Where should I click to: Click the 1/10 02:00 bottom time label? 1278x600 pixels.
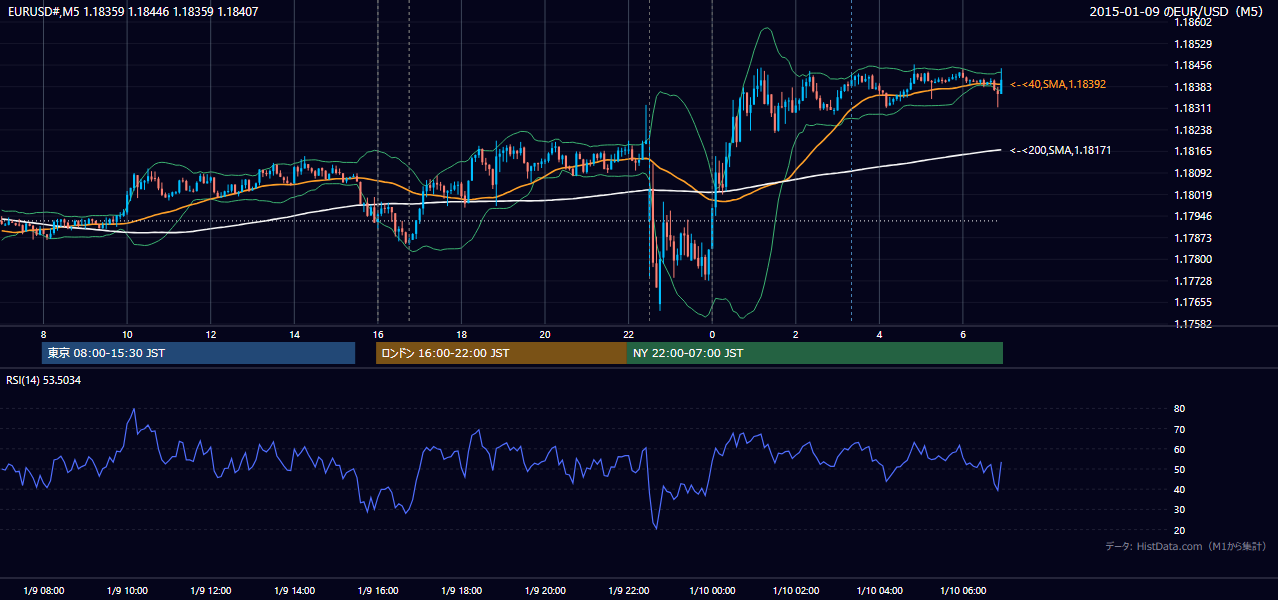coord(796,591)
